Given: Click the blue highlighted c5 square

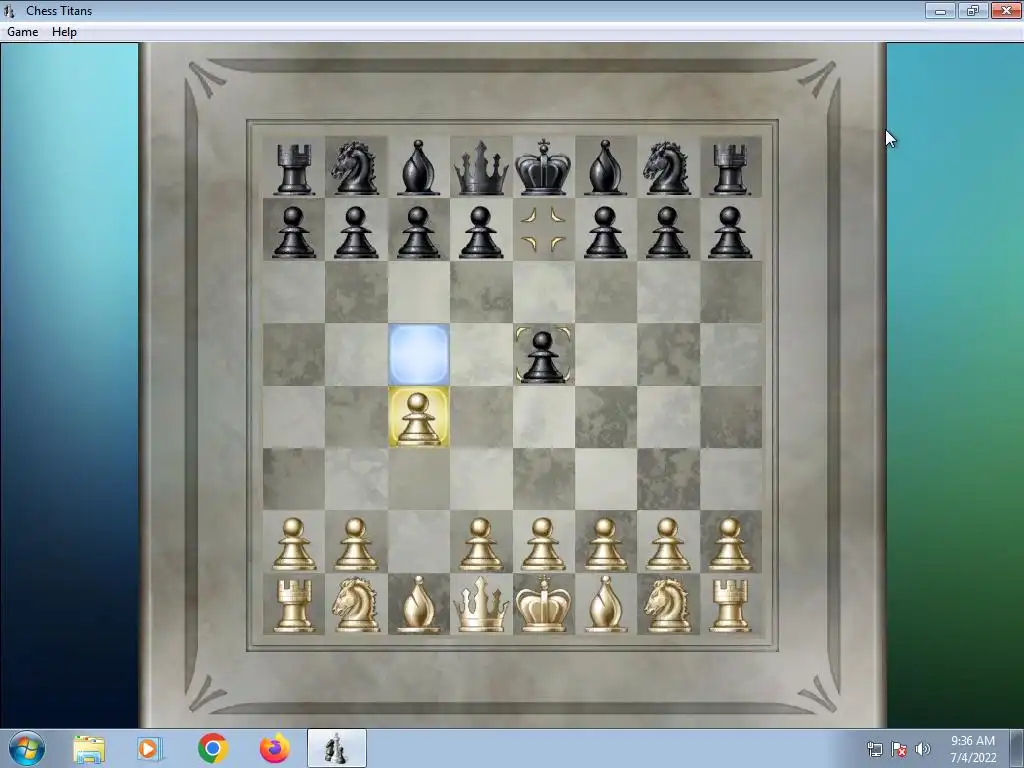Looking at the screenshot, I should click(x=419, y=355).
